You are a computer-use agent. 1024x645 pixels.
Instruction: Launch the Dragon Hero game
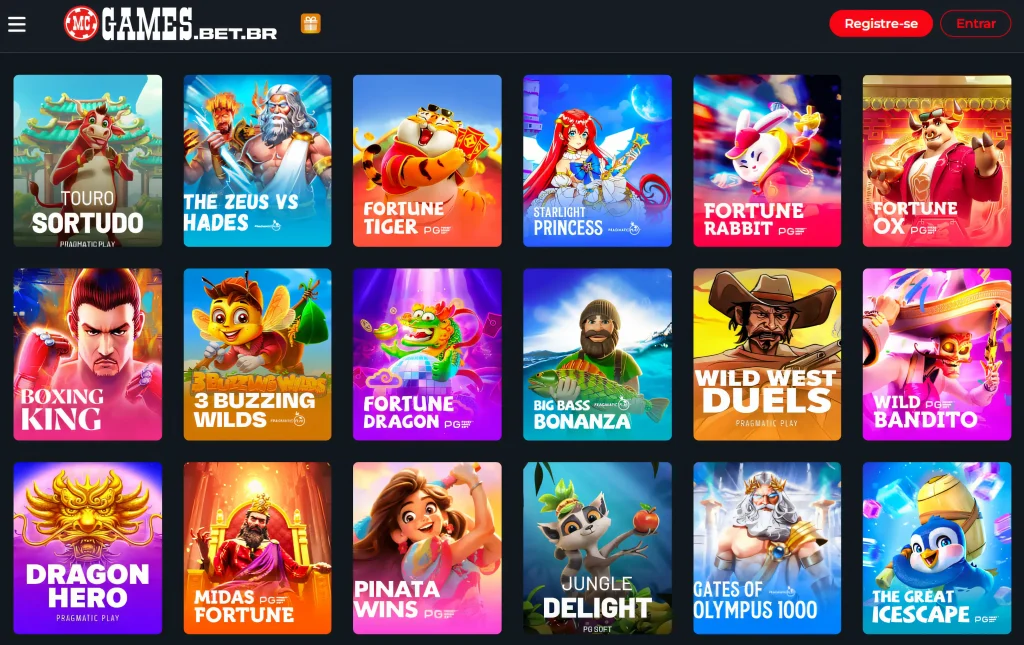click(88, 548)
